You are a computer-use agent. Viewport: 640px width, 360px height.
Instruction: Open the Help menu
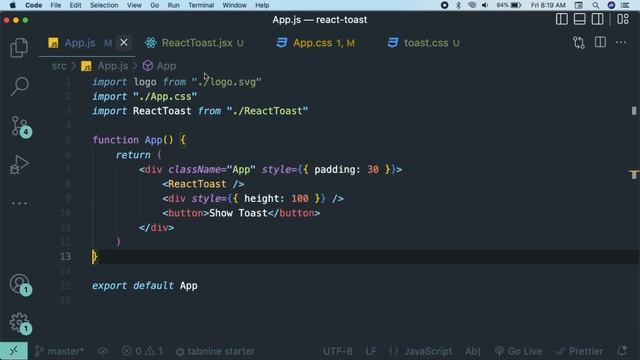(262, 5)
